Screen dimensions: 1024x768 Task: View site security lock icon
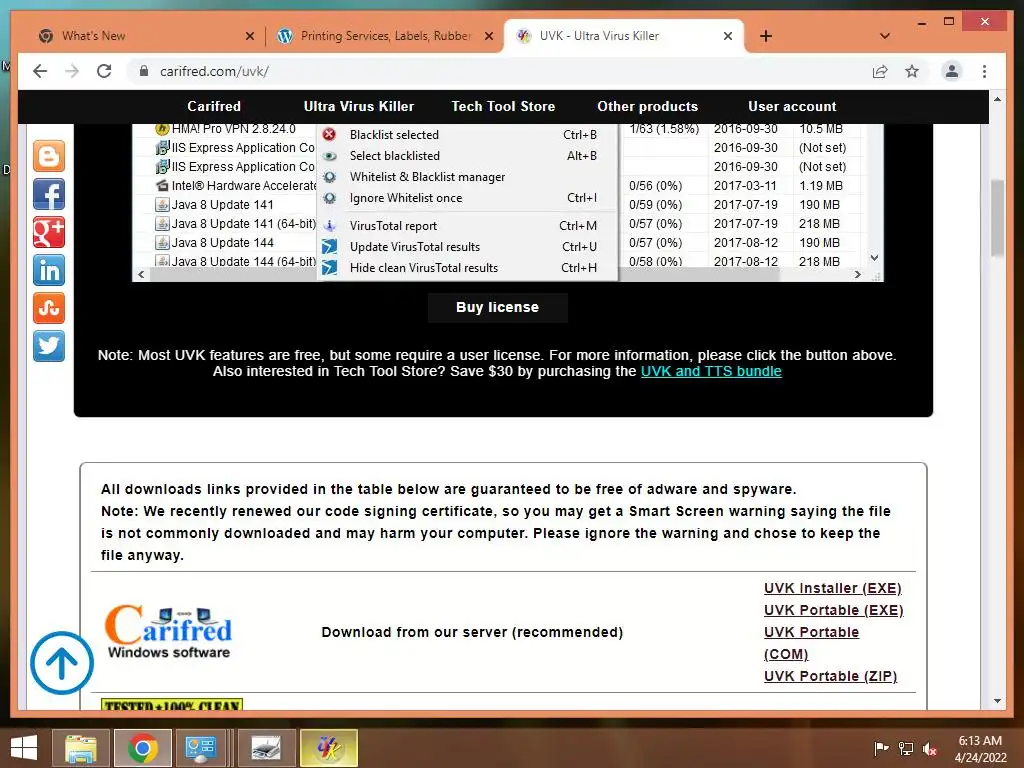point(144,71)
